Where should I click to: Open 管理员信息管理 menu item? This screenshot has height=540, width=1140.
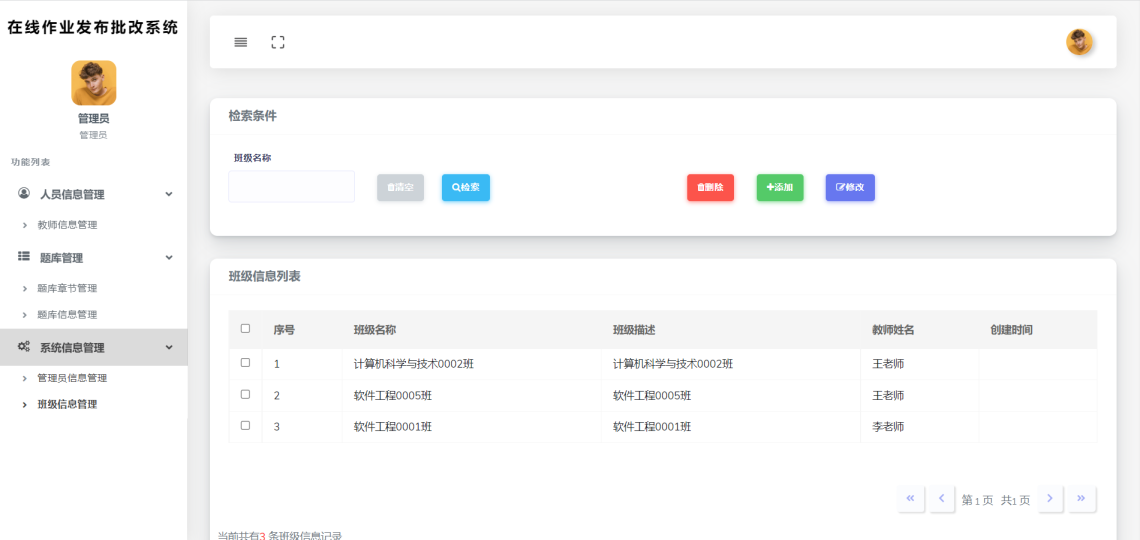73,378
